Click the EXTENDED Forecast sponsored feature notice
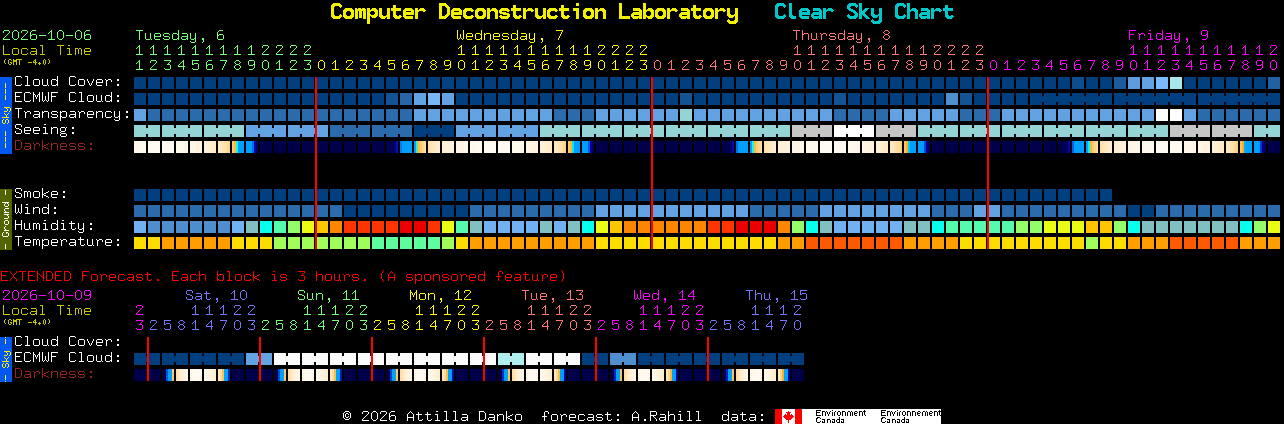 [x=283, y=276]
